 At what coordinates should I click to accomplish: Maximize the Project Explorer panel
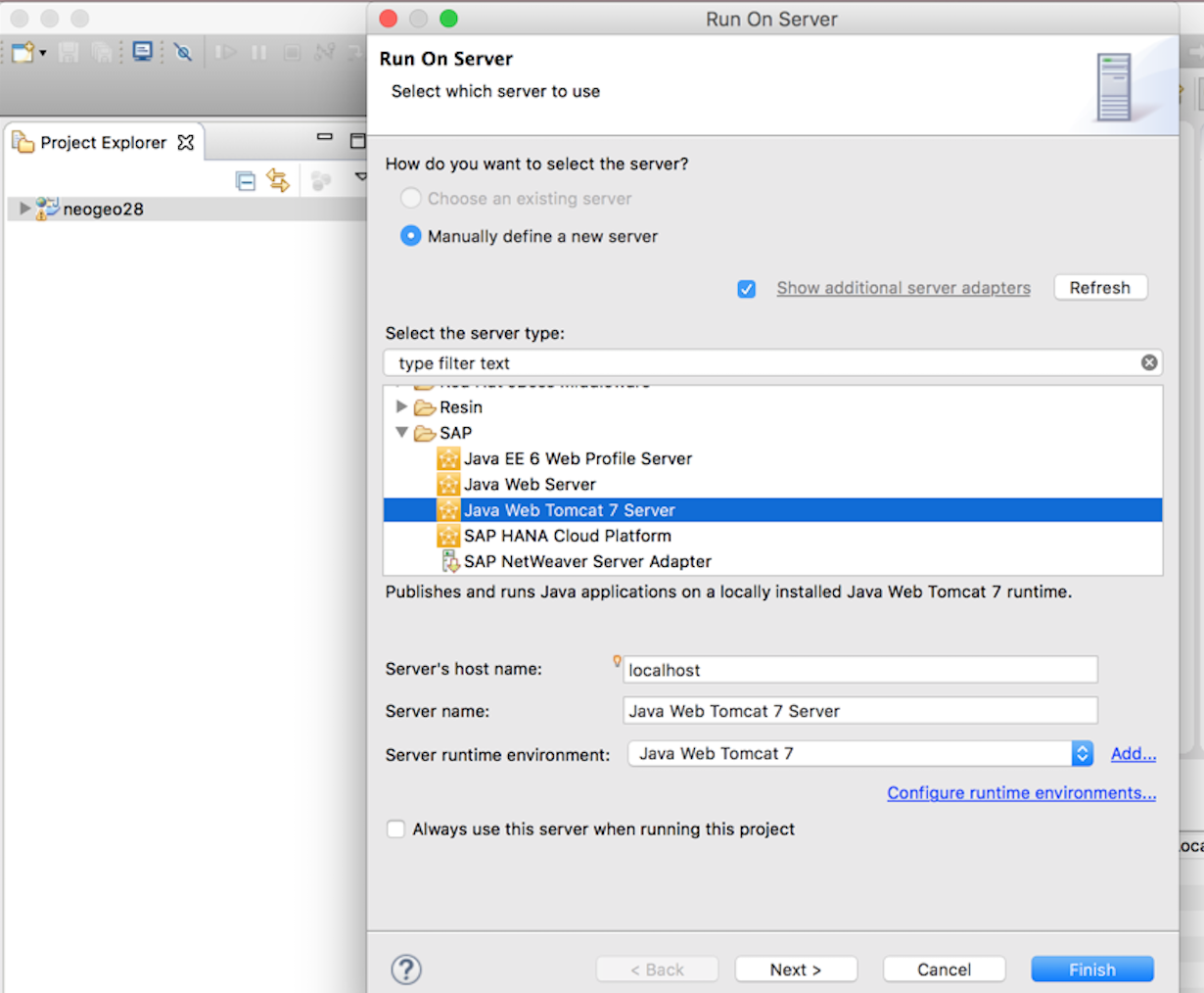pos(357,141)
